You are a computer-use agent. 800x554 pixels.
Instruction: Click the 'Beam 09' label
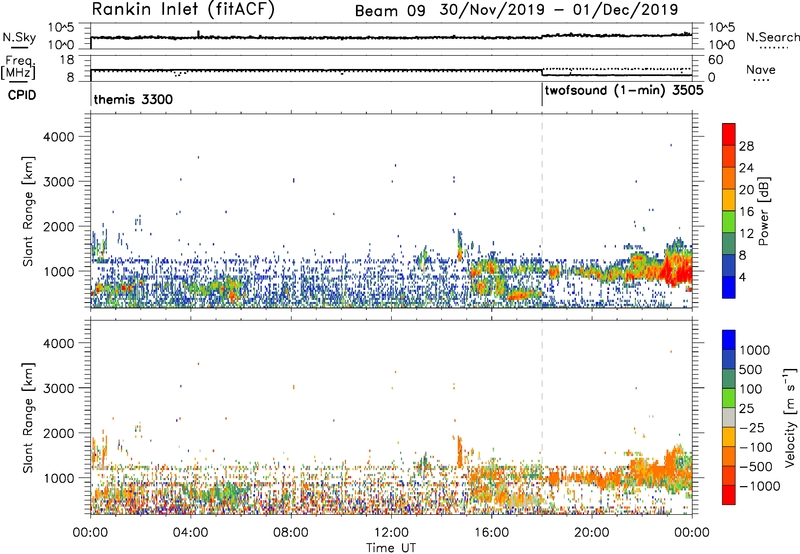[390, 11]
